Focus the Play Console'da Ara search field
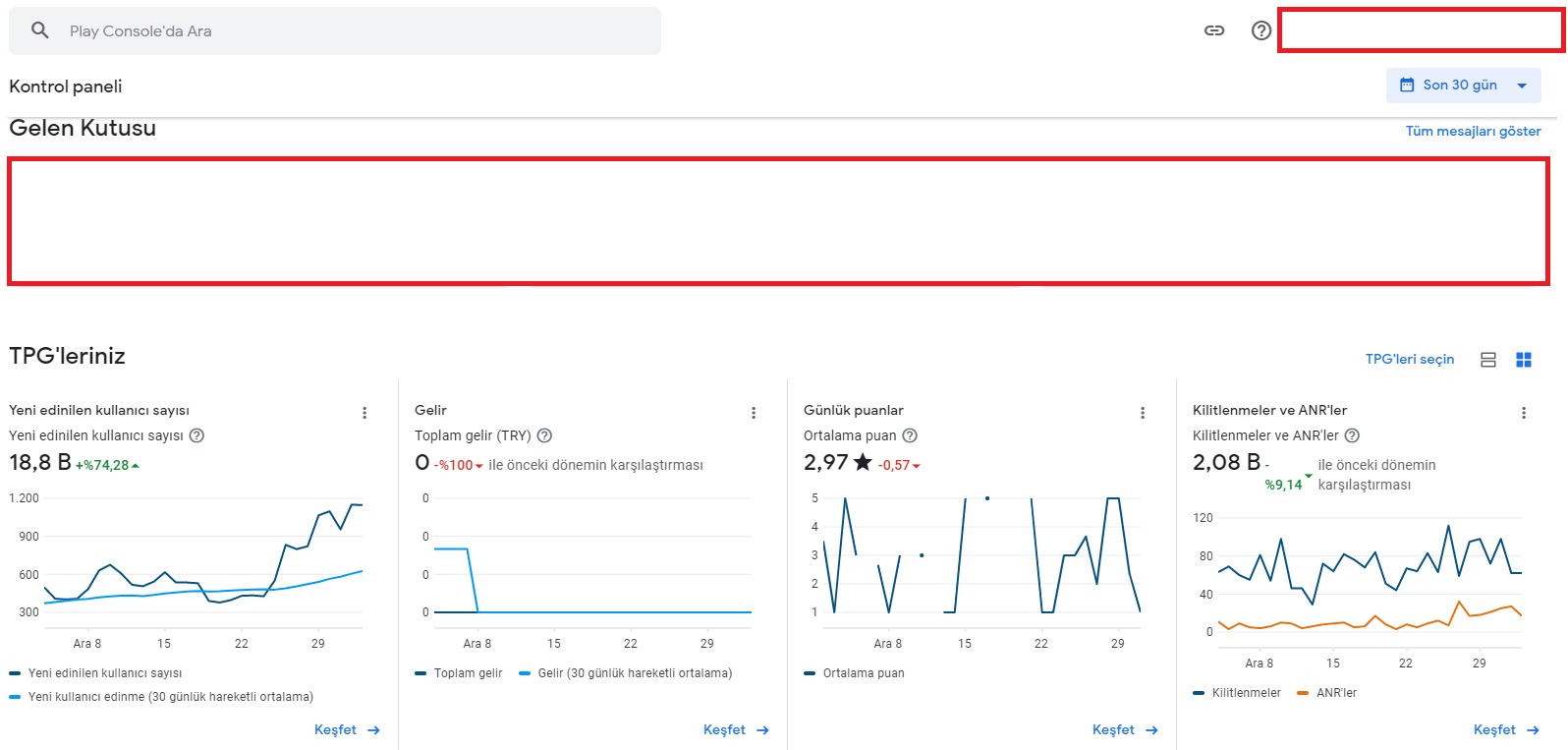Screen dimensions: 1568x750 click(335, 30)
